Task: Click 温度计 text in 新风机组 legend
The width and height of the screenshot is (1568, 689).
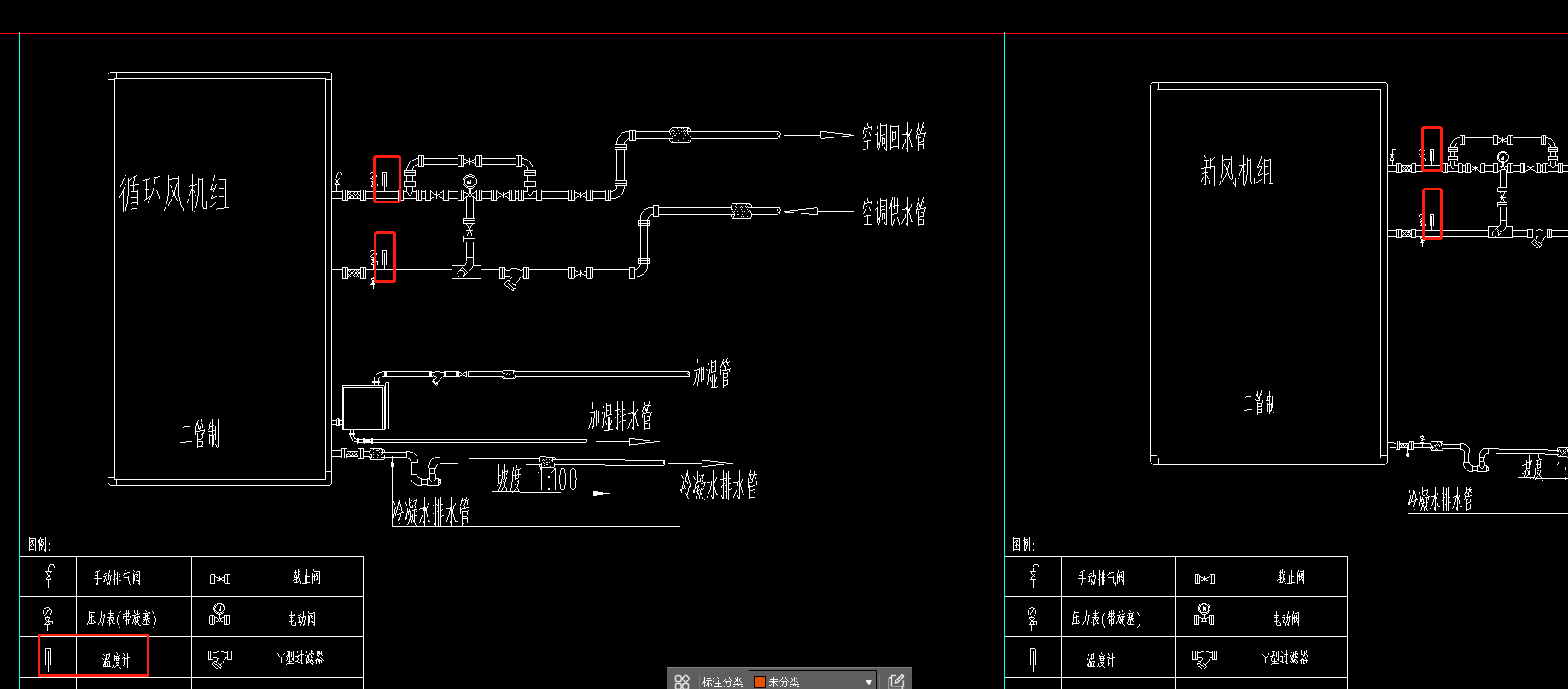Action: click(x=1100, y=660)
